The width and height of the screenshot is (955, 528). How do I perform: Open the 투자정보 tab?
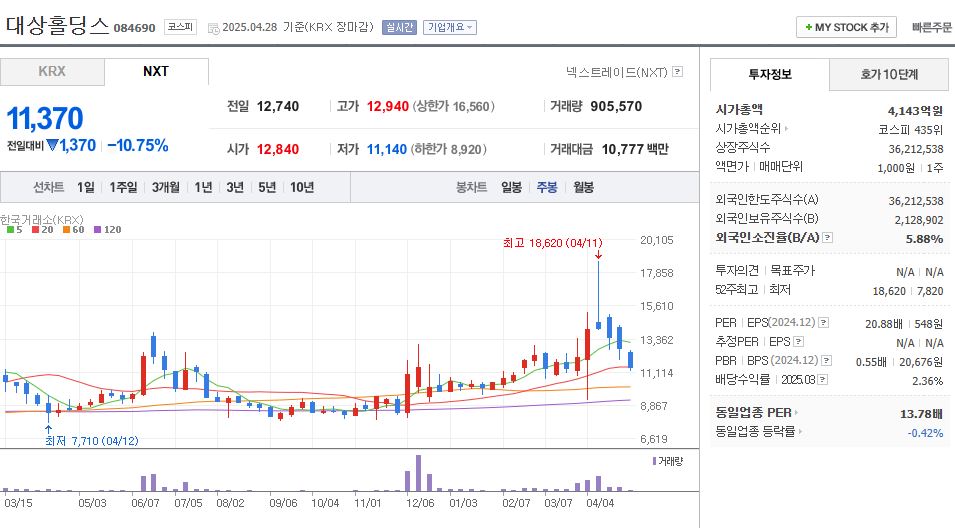tap(770, 74)
